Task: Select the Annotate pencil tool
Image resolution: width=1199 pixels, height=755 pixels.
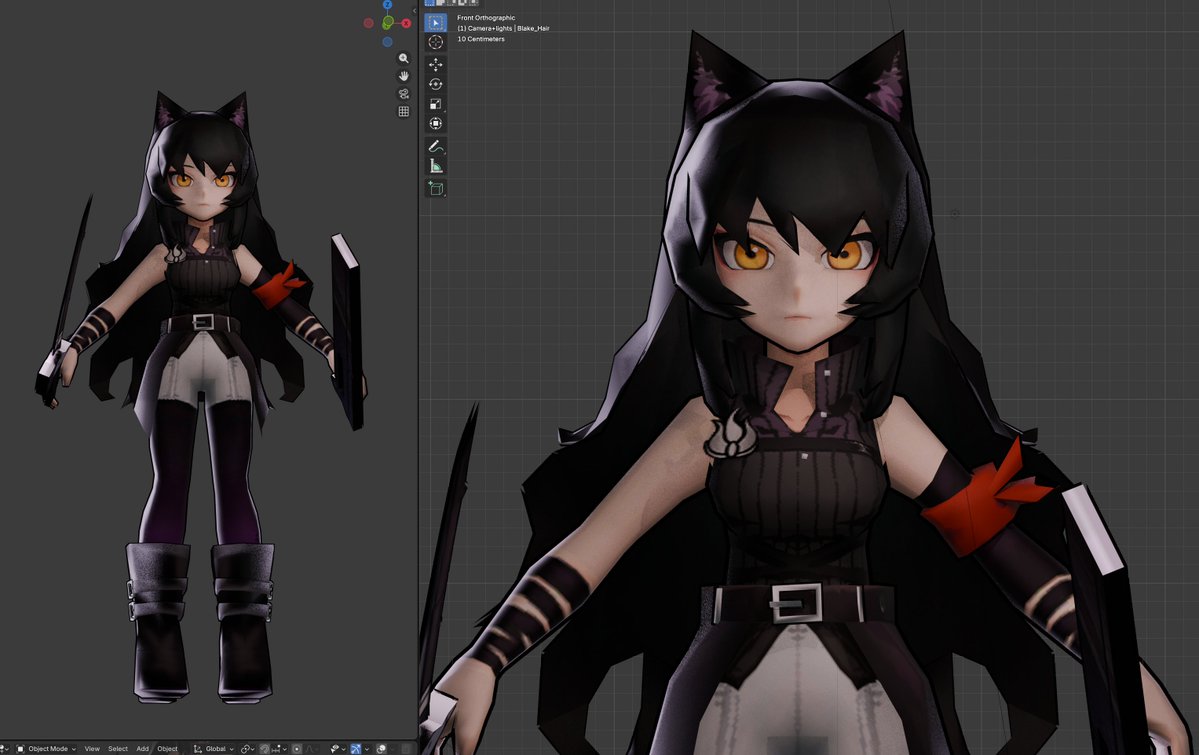Action: click(436, 146)
